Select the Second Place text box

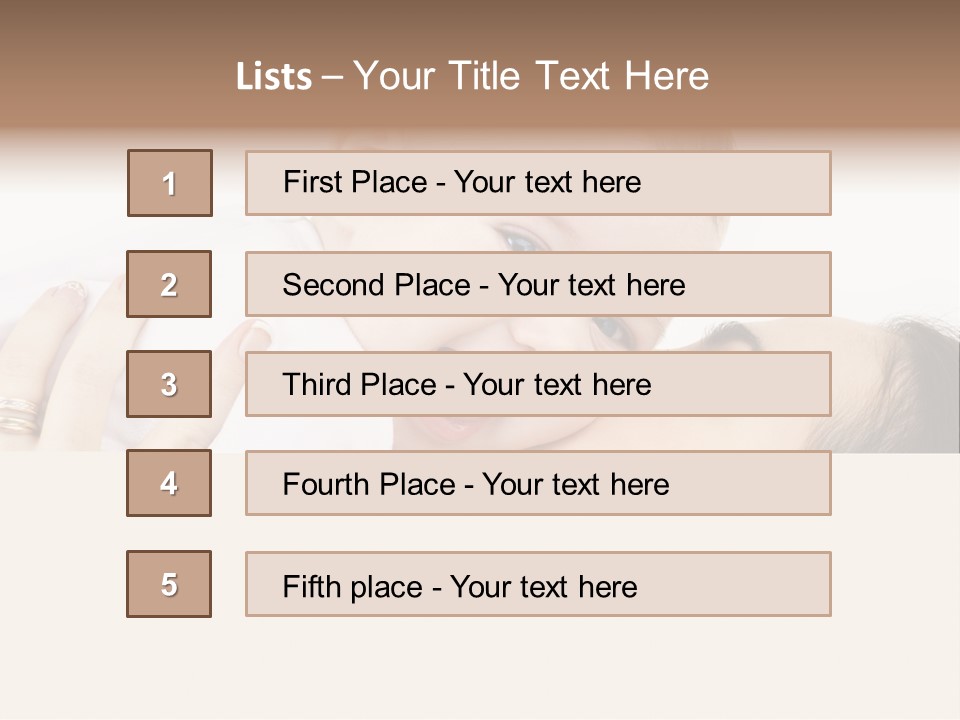[538, 284]
